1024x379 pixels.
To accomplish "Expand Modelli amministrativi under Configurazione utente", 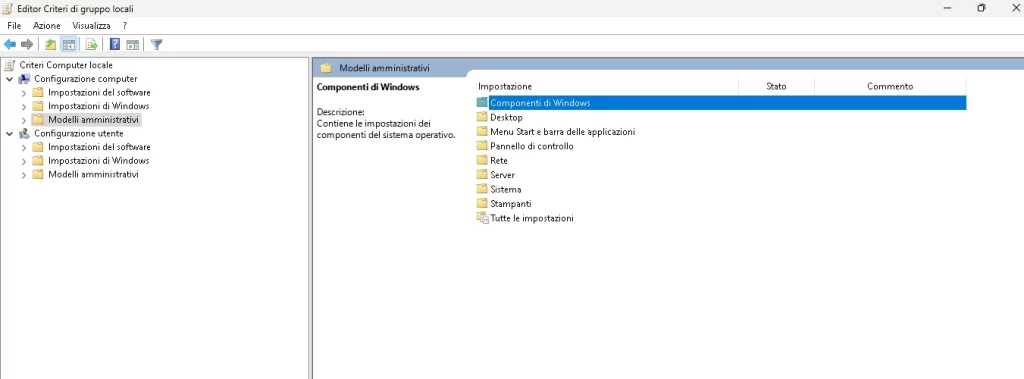I will tap(24, 174).
